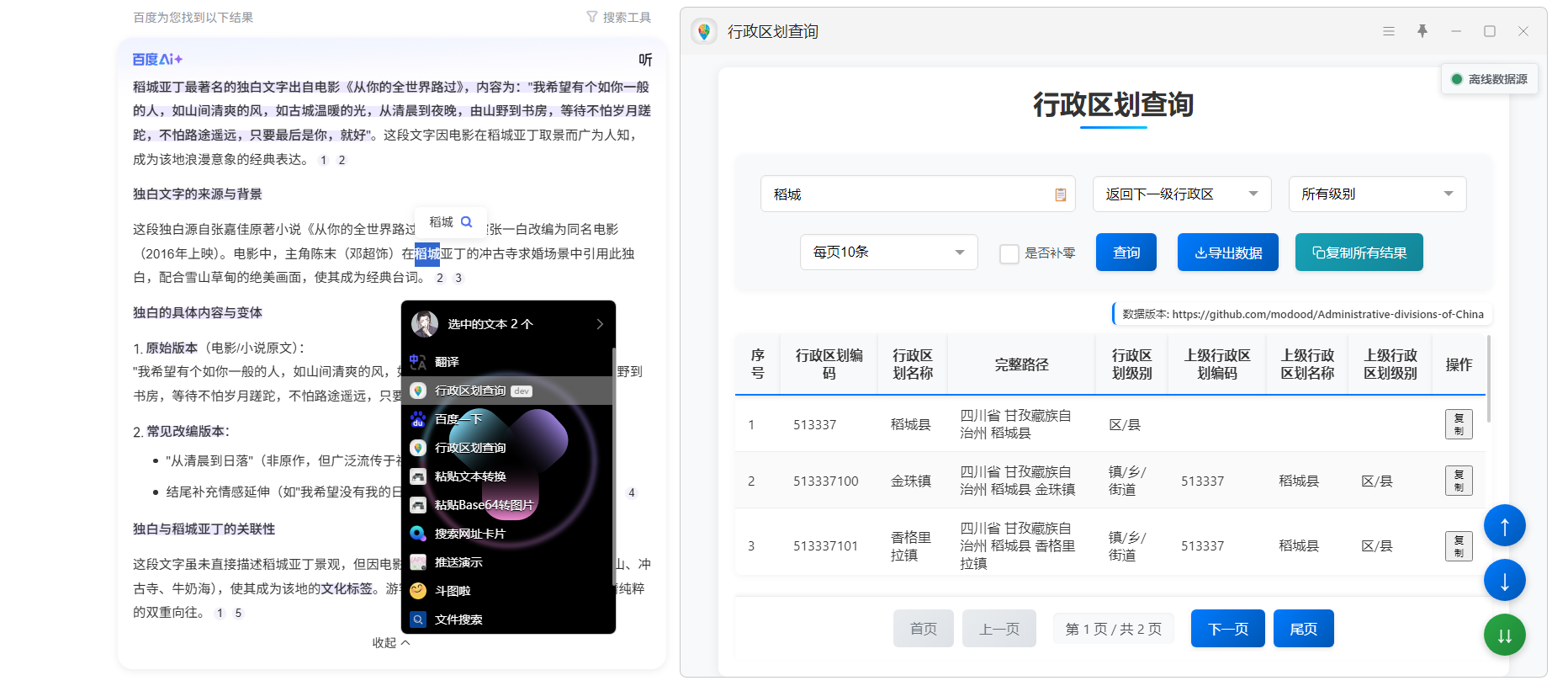Click the 翻译 translate icon in popup
The width and height of the screenshot is (1568, 686).
(x=418, y=362)
